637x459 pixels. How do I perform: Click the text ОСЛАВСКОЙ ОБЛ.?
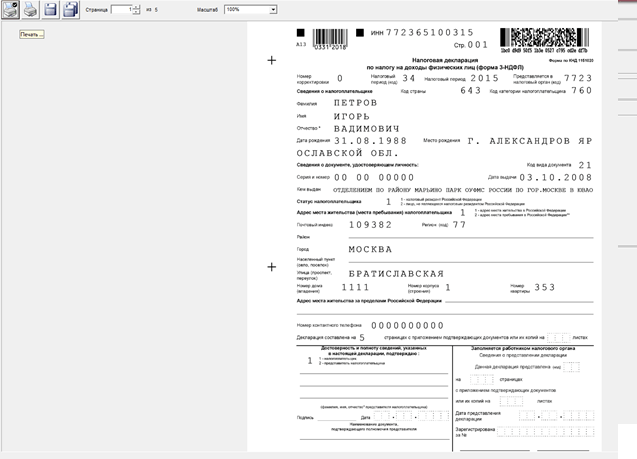tap(348, 153)
